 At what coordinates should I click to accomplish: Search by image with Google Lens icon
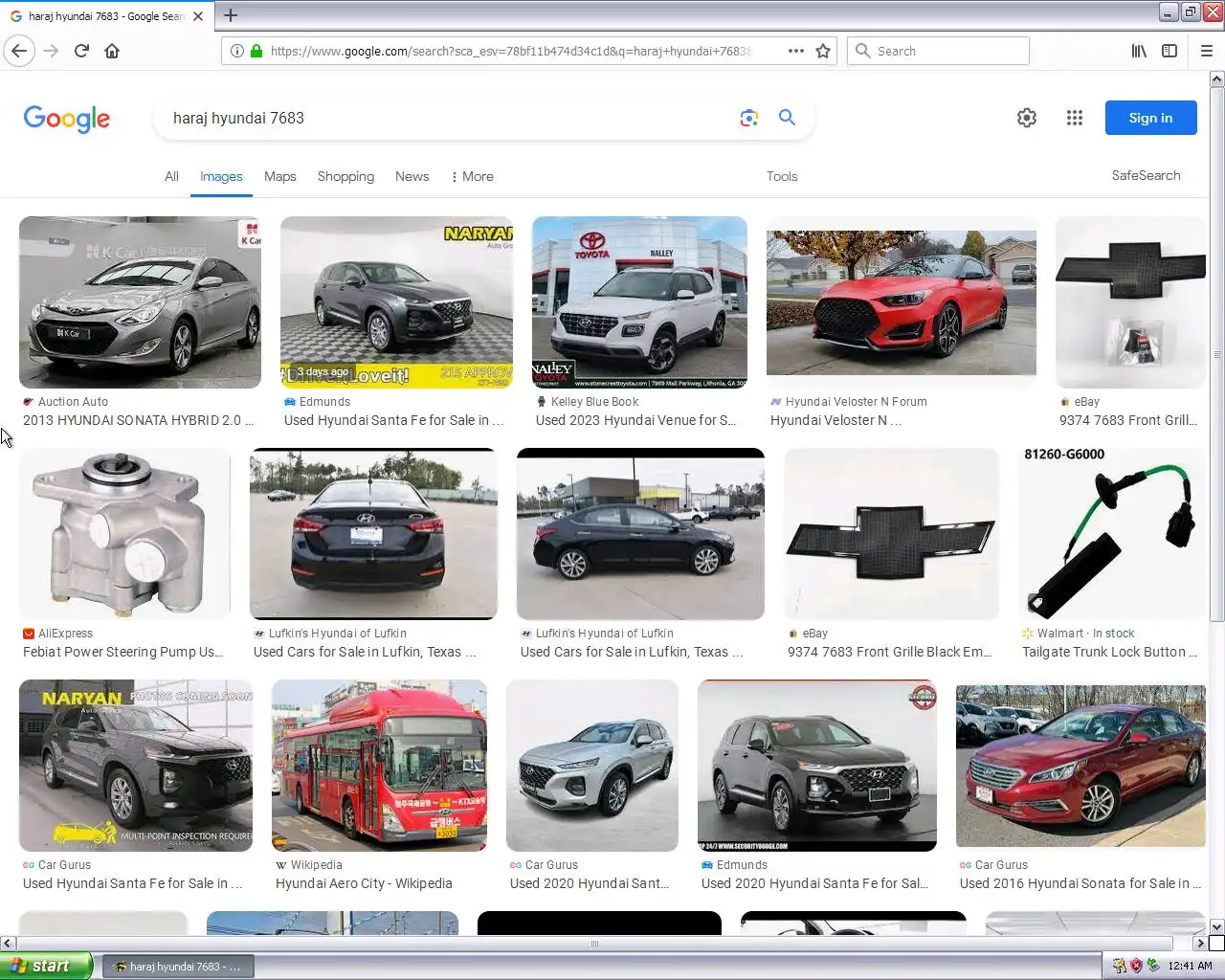pyautogui.click(x=748, y=118)
